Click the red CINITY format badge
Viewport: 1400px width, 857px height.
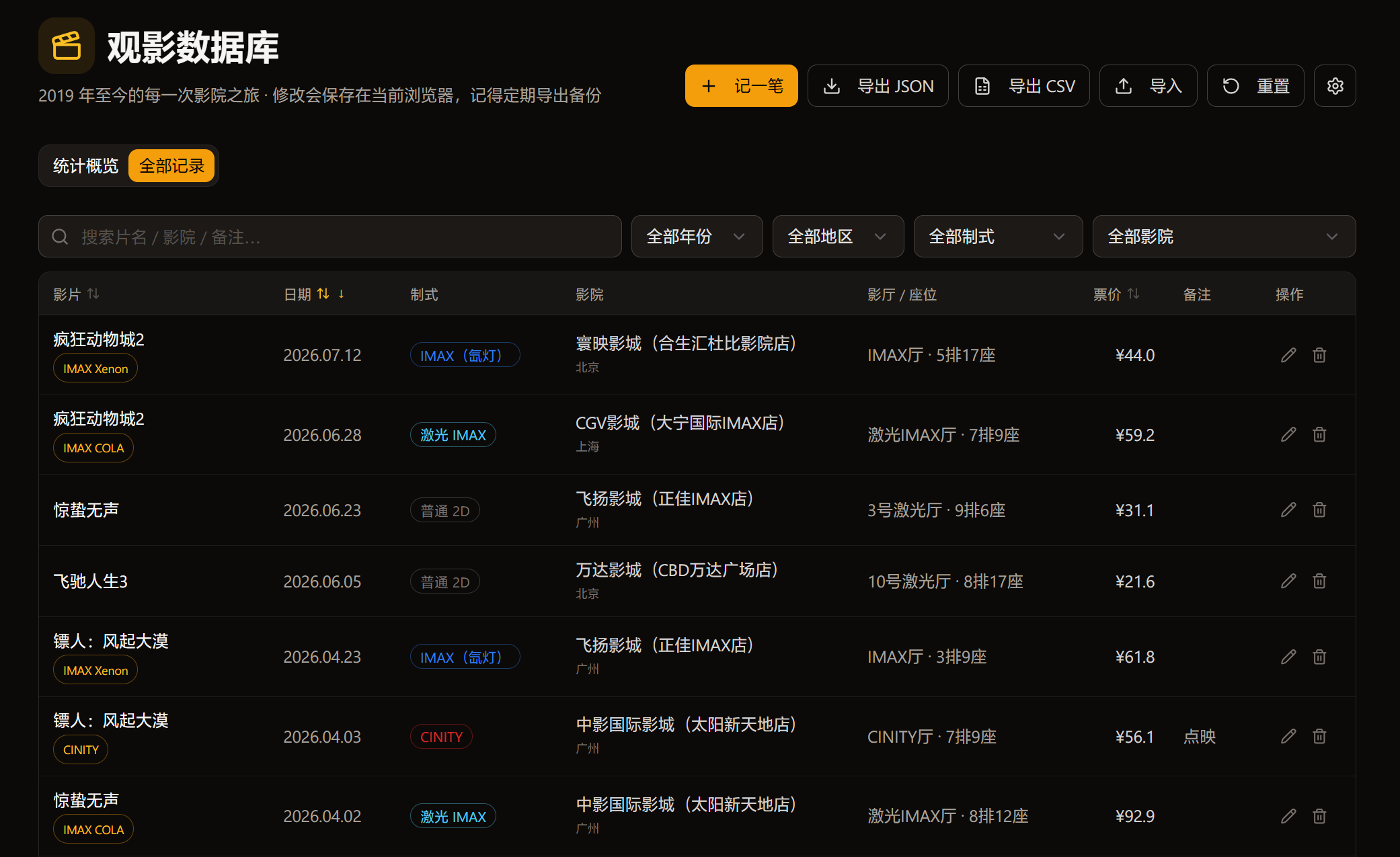(x=441, y=737)
